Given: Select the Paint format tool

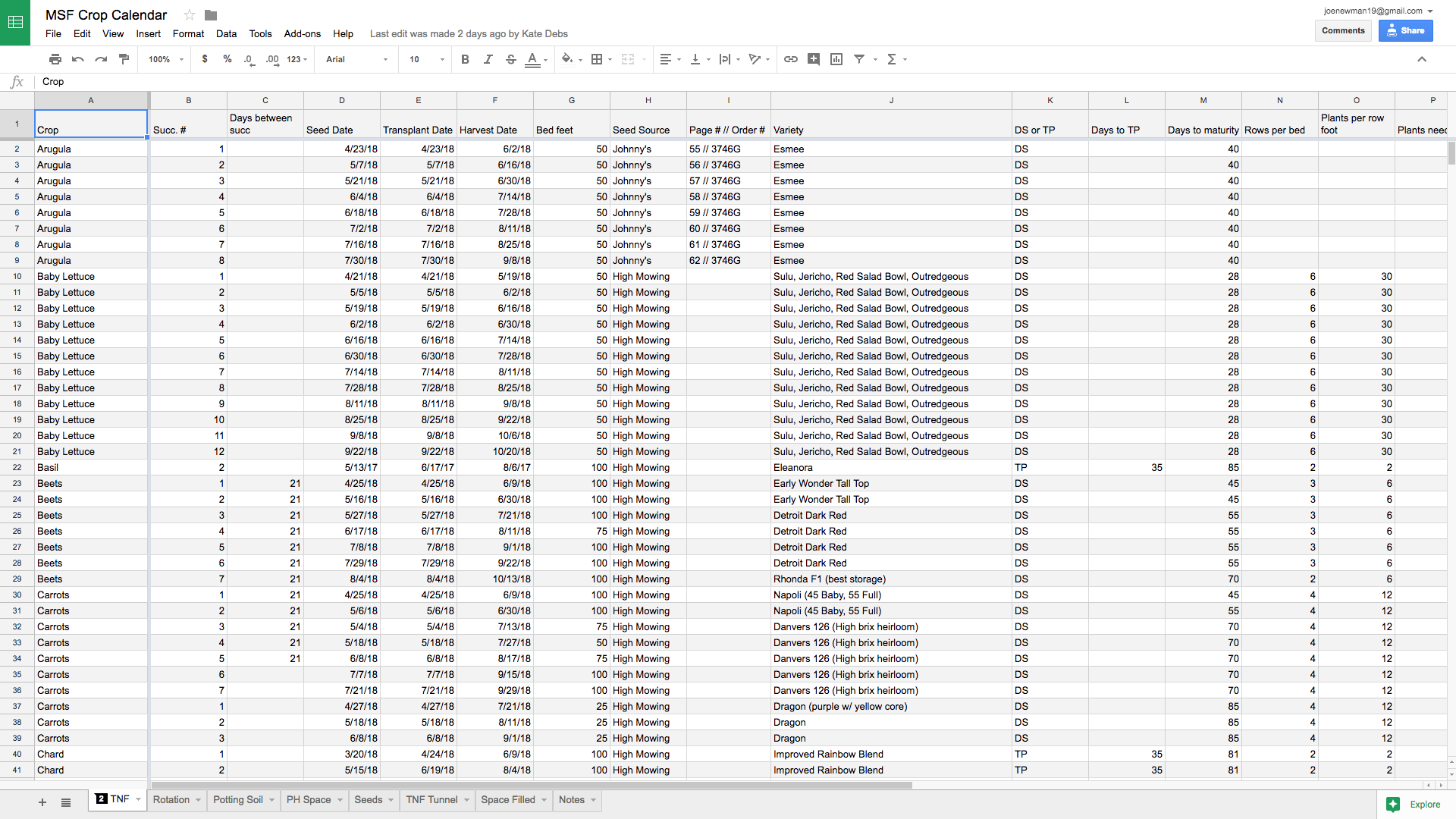Looking at the screenshot, I should (x=124, y=59).
